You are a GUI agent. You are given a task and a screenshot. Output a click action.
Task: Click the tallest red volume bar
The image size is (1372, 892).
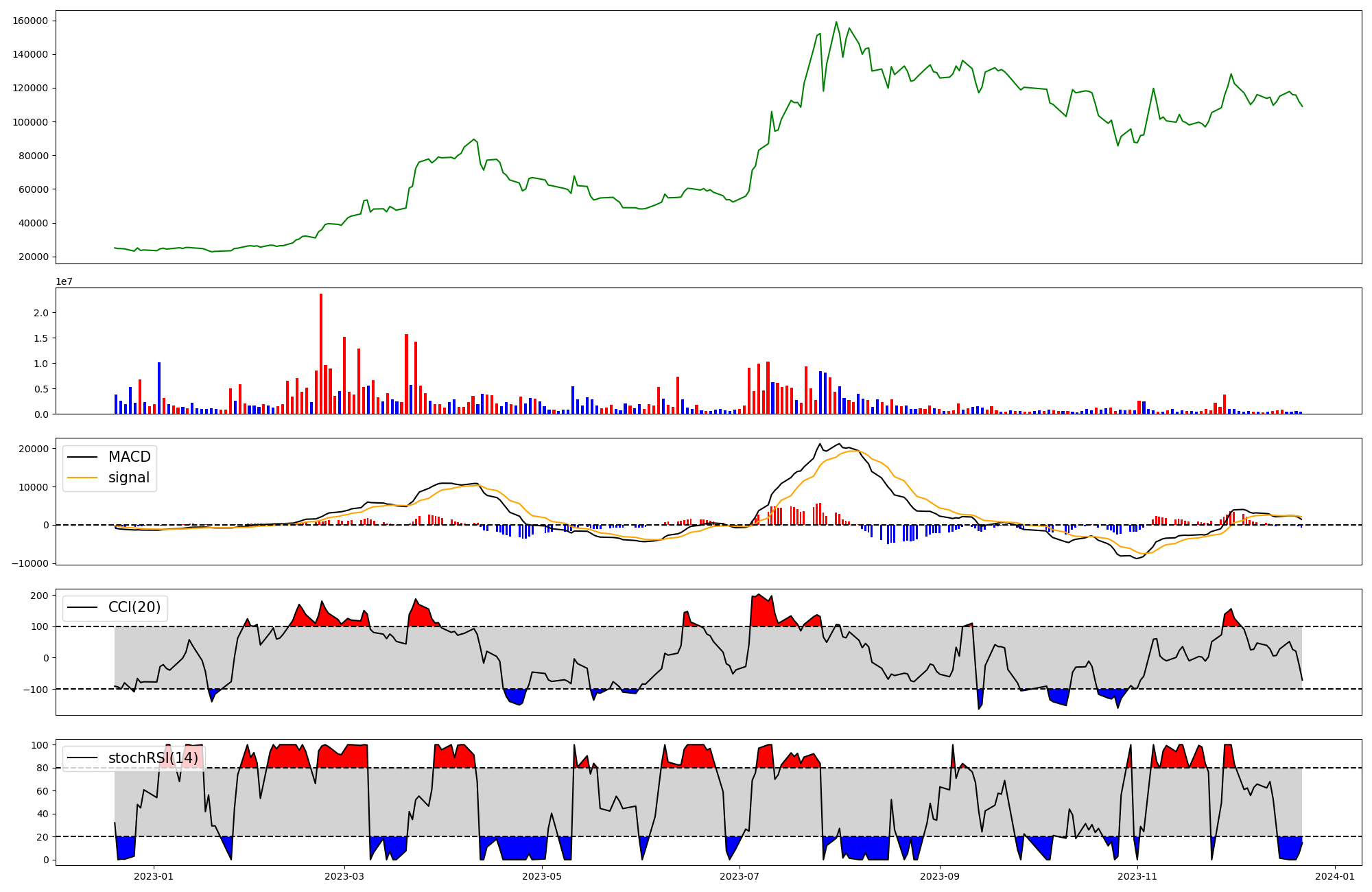tap(321, 353)
